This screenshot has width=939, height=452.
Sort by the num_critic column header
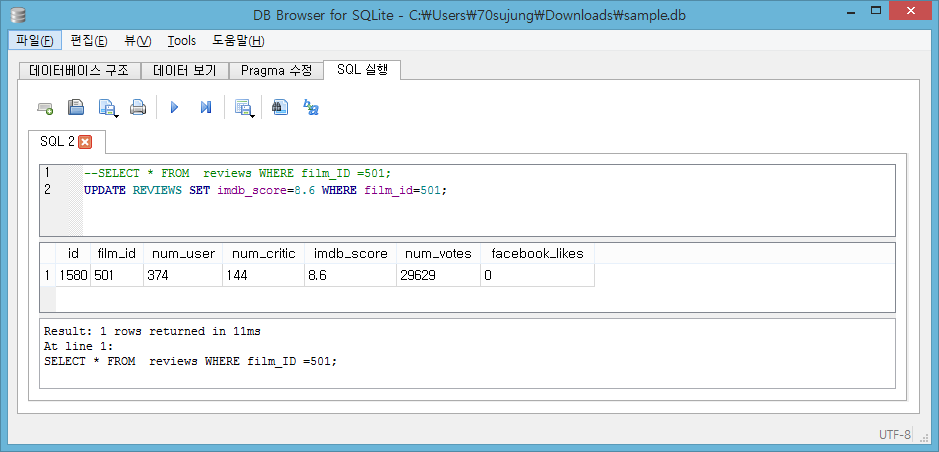tap(263, 254)
